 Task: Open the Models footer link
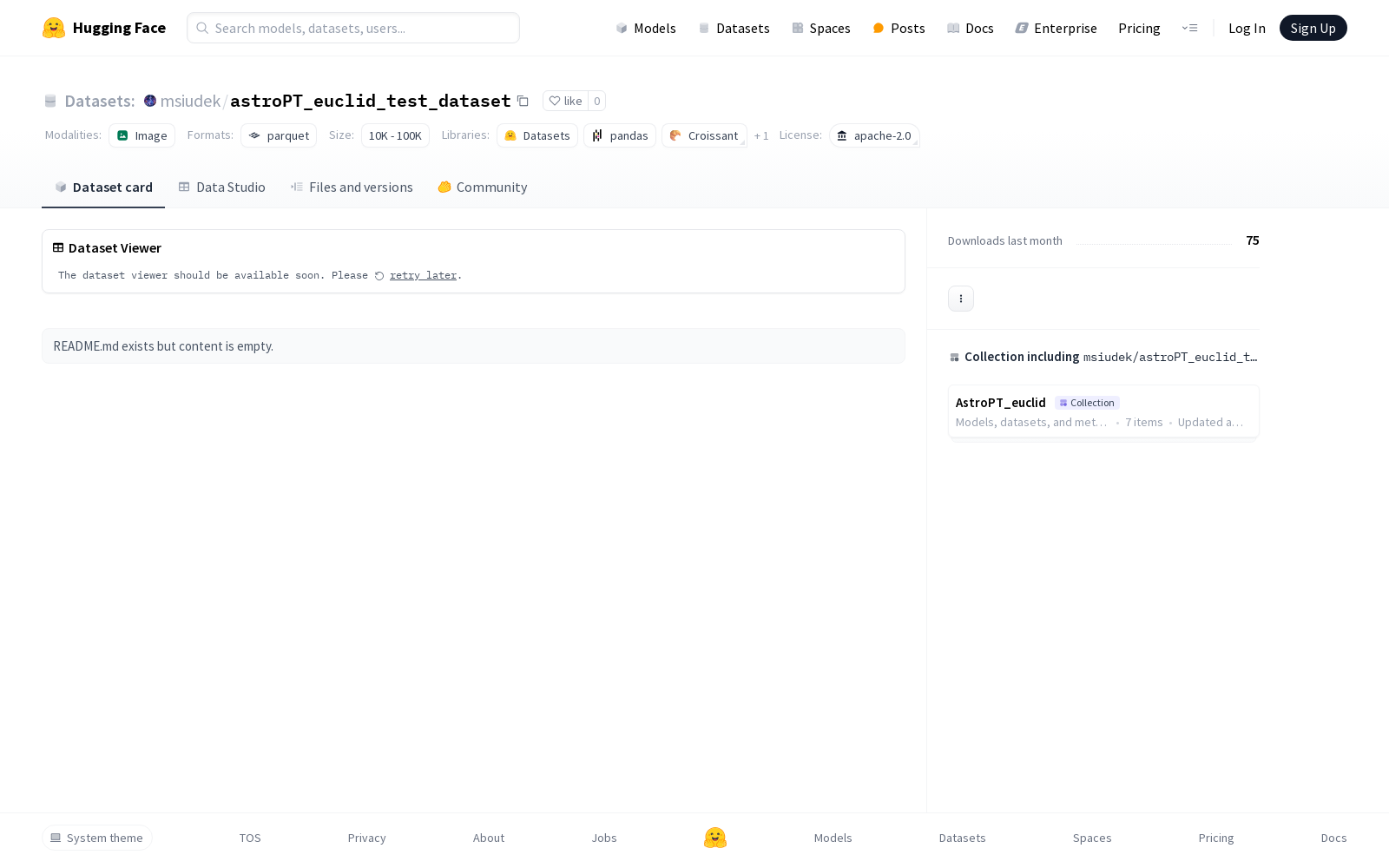(x=833, y=838)
